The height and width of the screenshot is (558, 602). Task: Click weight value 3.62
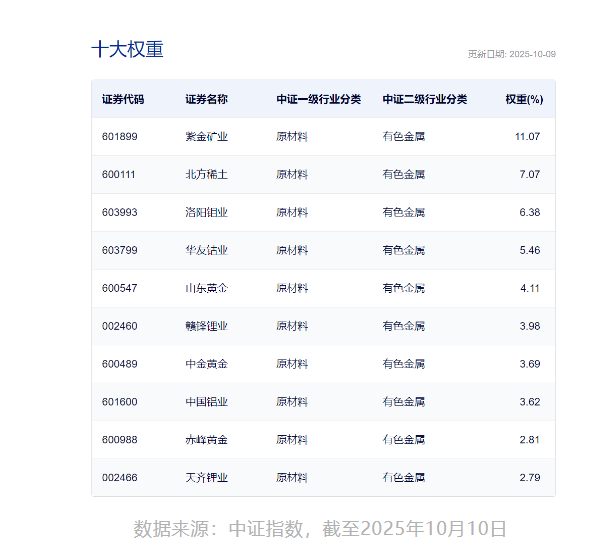530,402
